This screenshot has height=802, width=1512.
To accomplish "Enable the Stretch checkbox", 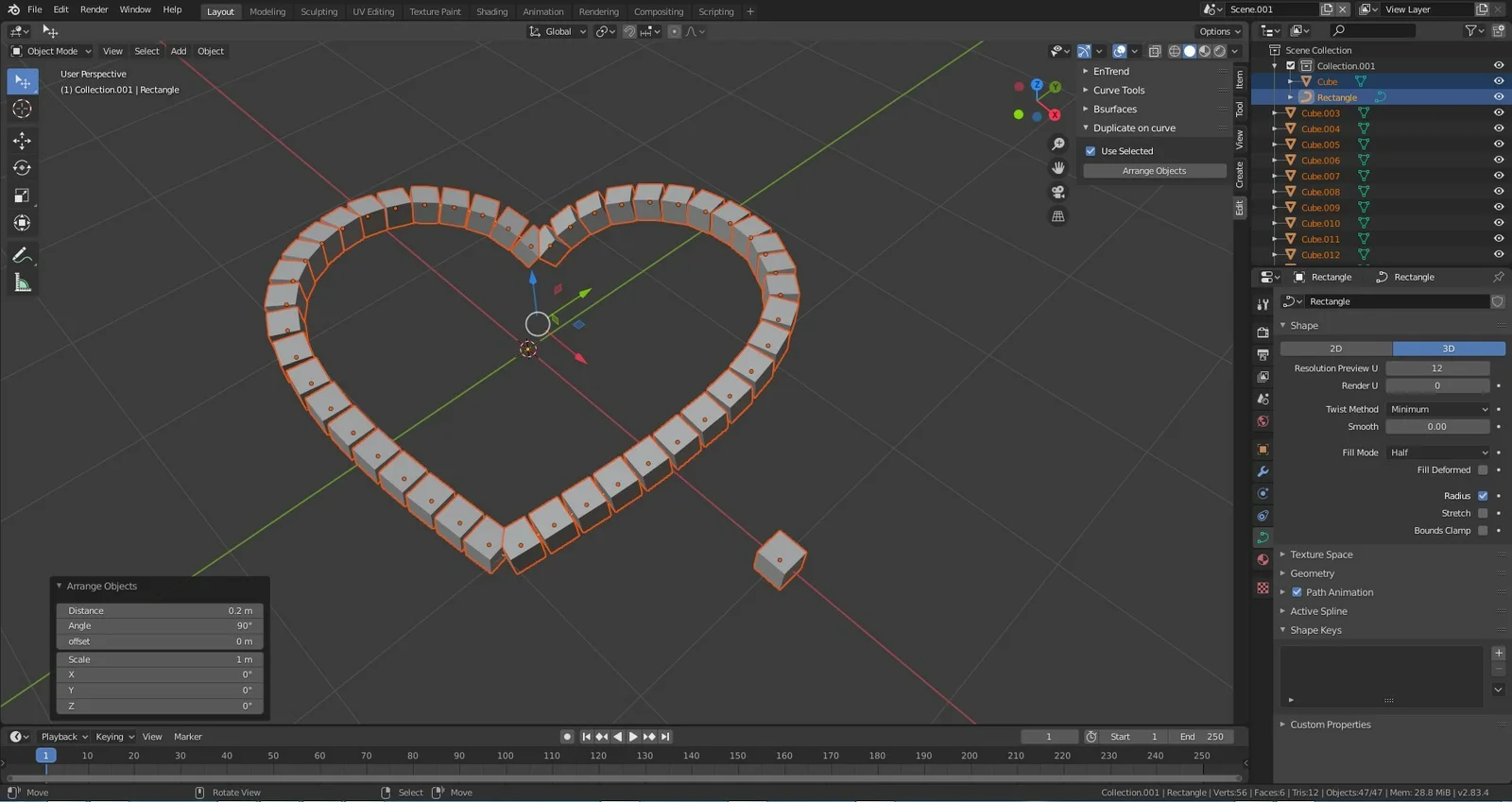I will 1483,514.
